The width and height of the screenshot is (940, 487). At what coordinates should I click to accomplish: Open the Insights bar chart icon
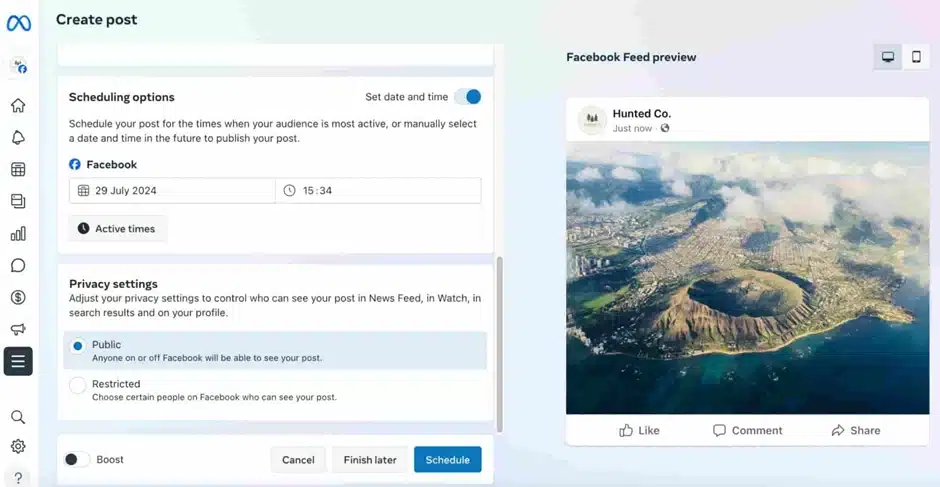[18, 234]
